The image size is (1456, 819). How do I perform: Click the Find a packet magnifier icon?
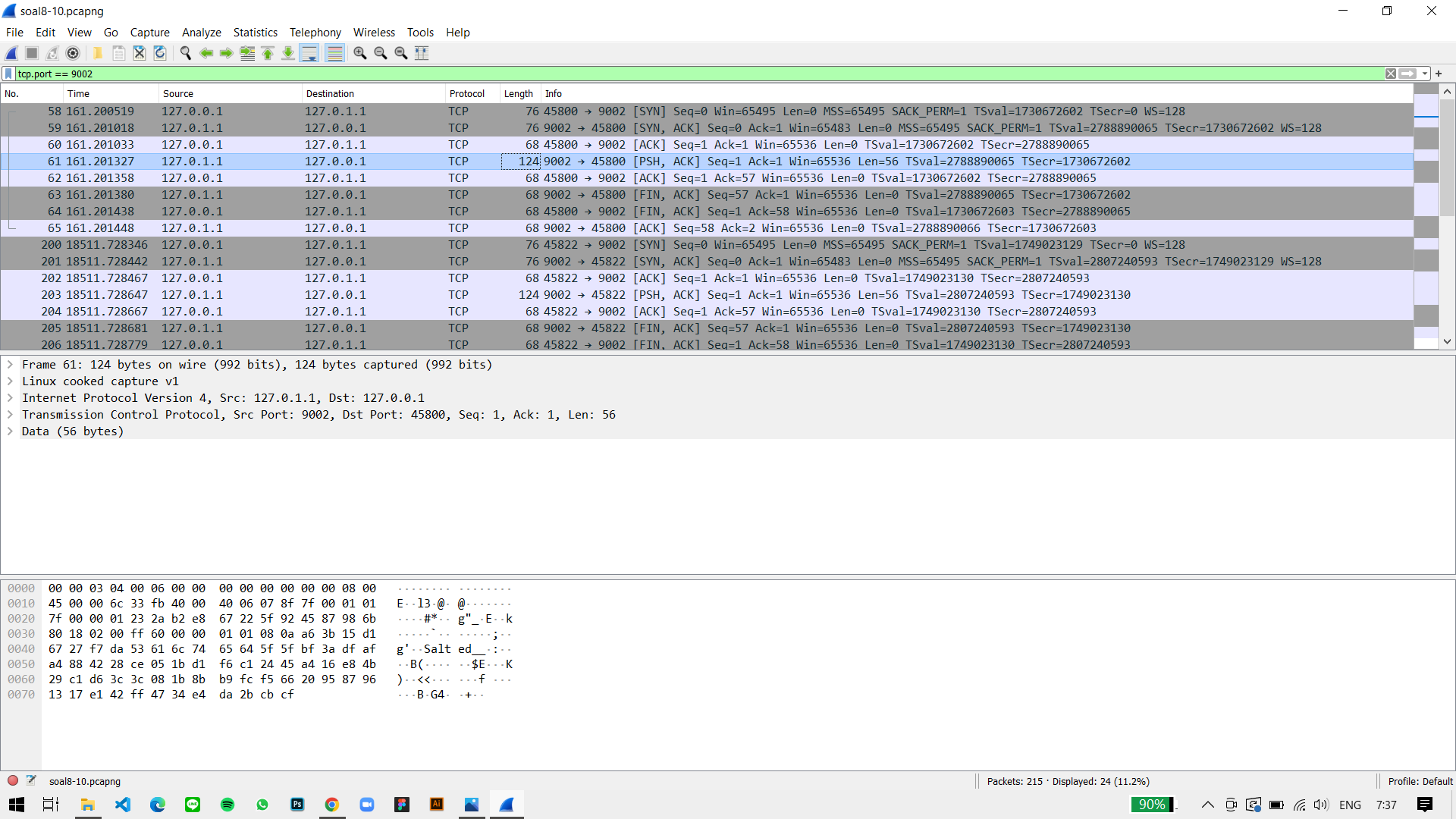tap(185, 53)
